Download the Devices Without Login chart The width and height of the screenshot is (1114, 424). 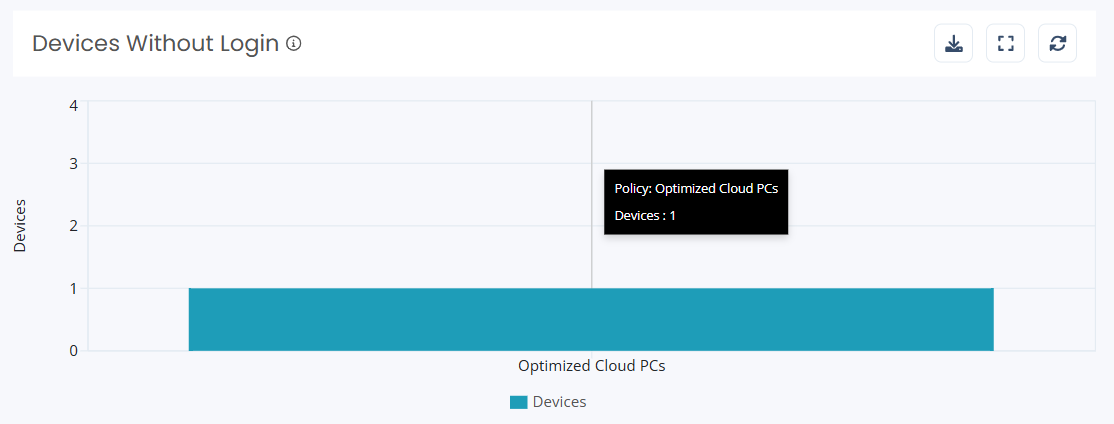pyautogui.click(x=953, y=43)
